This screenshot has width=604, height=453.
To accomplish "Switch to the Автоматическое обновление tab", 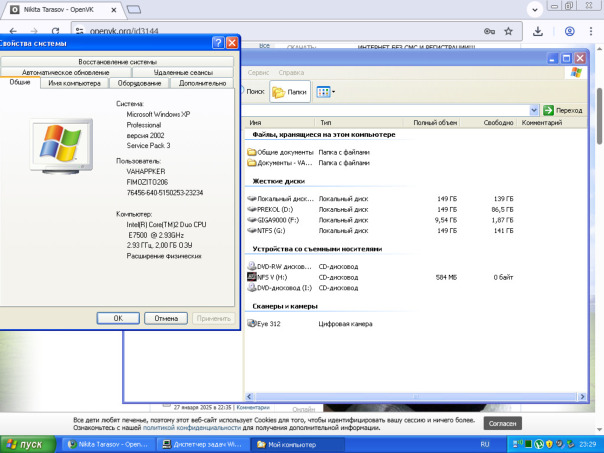I will (65, 72).
